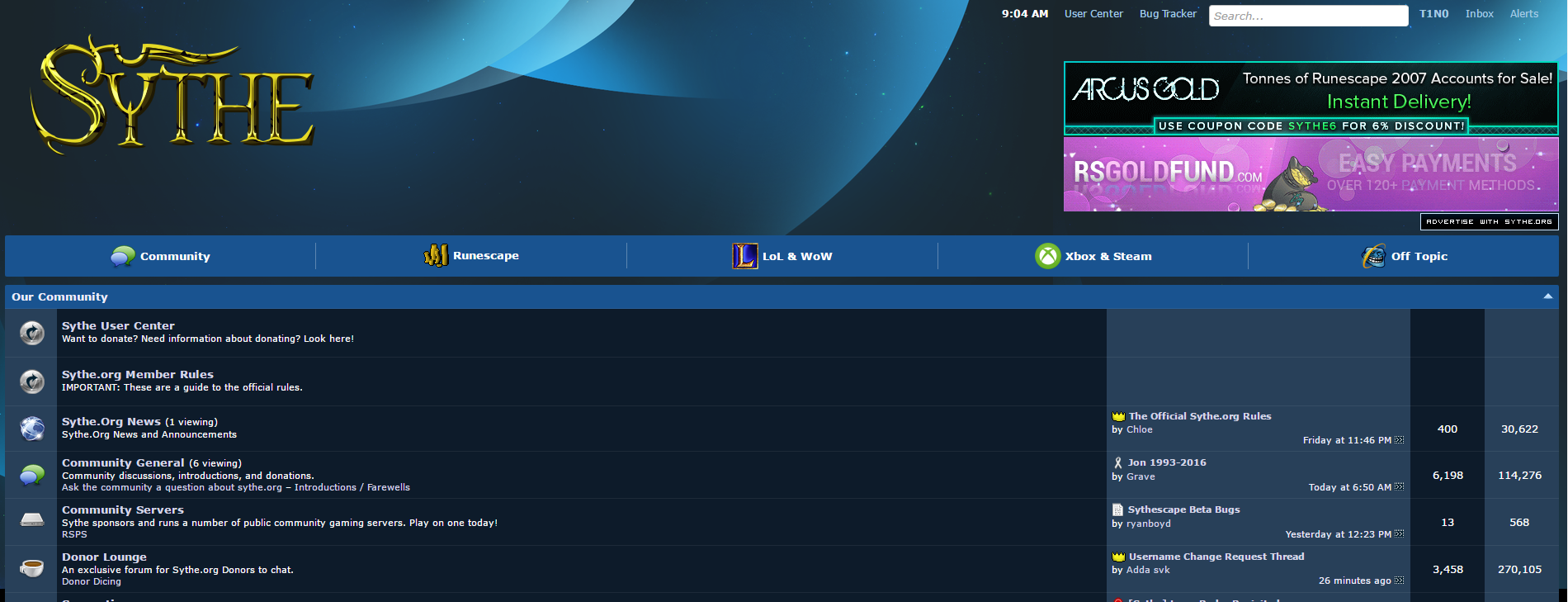Screen dimensions: 1568x602
Task: Open the Alerts menu
Action: [1523, 14]
